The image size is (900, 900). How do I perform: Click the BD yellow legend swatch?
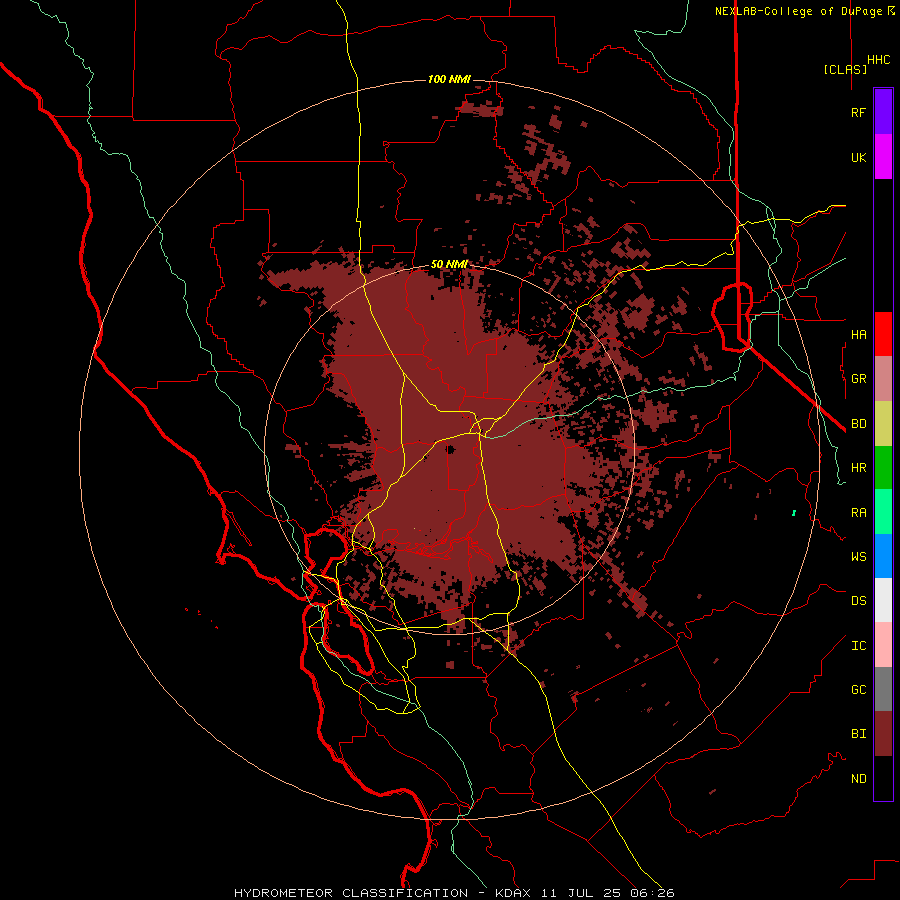point(883,423)
